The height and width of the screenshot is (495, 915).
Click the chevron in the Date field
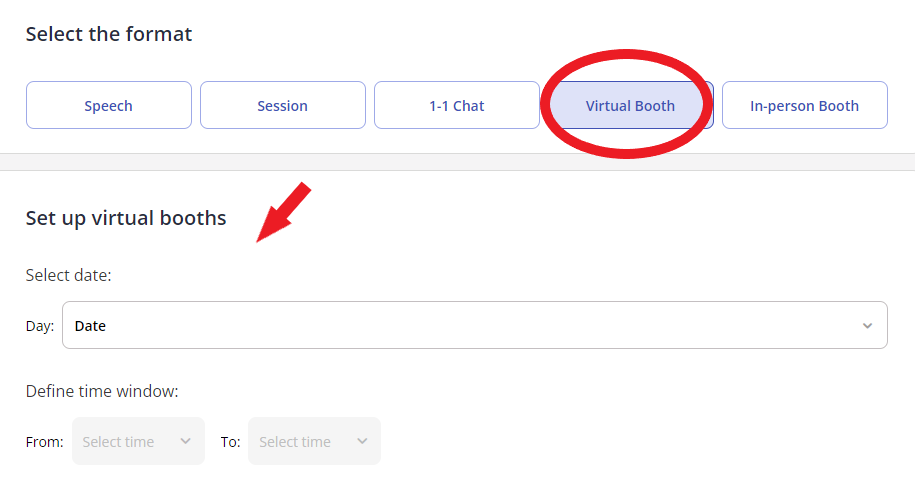[x=867, y=326]
